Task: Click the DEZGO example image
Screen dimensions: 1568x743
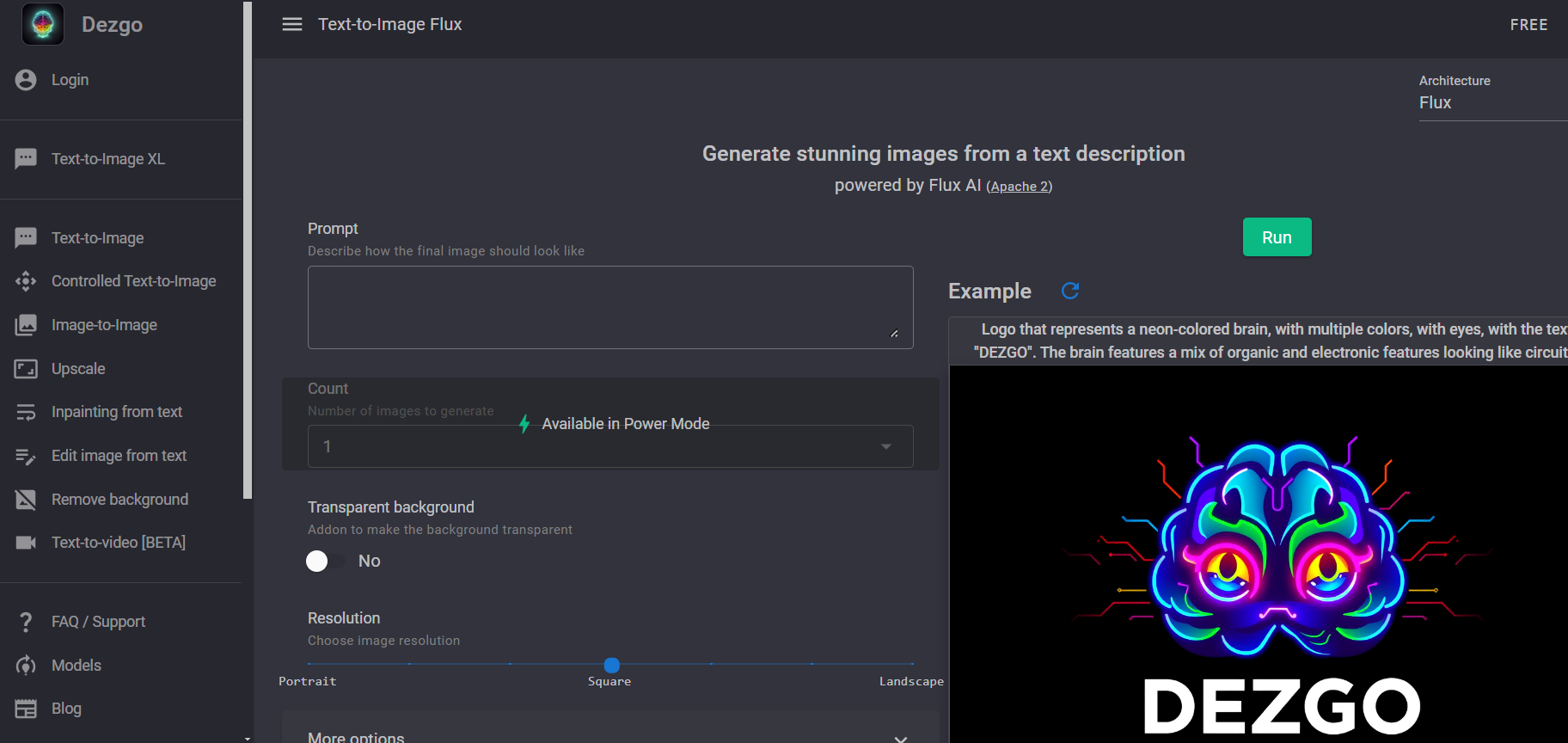Action: tap(1259, 554)
